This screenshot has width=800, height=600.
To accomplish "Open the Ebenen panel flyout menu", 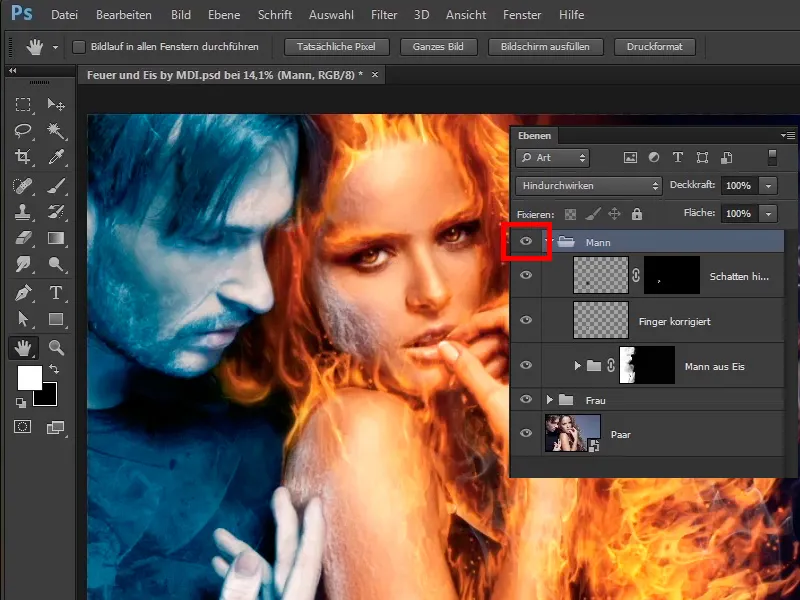I will click(x=788, y=135).
